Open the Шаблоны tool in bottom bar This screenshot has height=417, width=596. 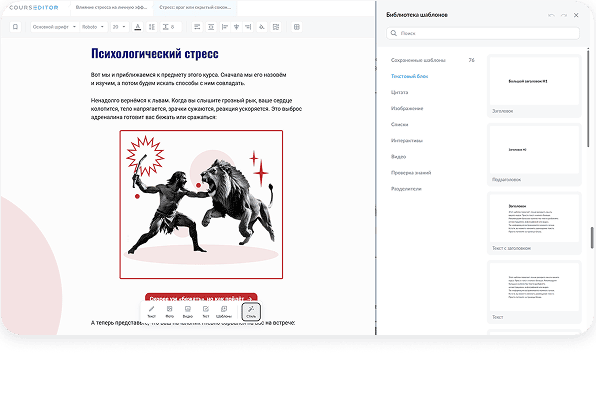pyautogui.click(x=224, y=311)
